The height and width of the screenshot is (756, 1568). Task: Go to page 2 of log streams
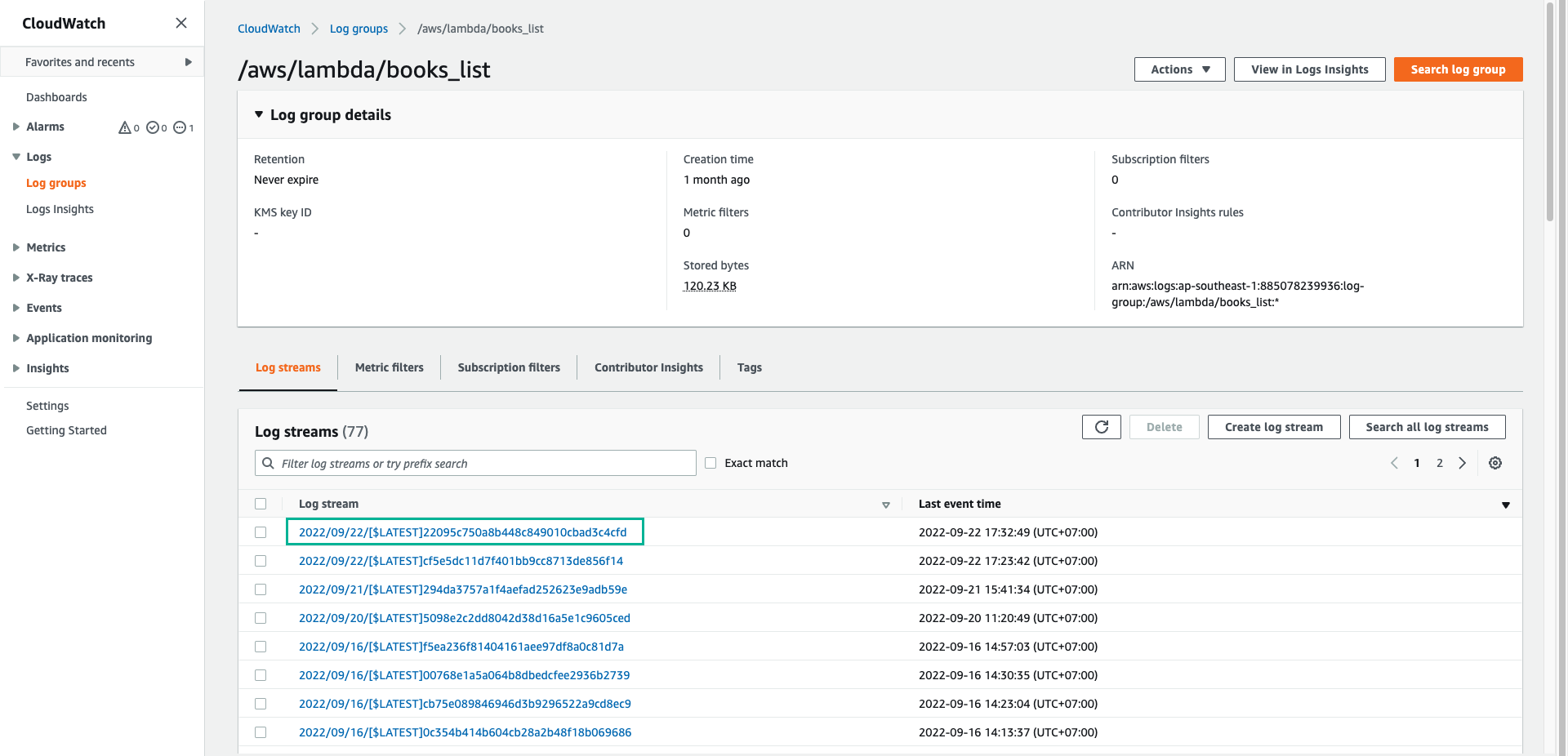point(1440,463)
